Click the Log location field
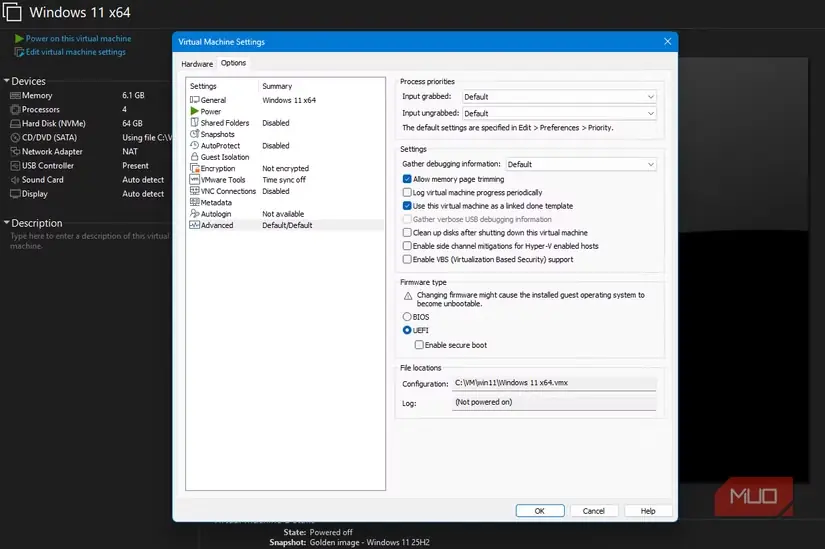The width and height of the screenshot is (825, 549). pos(554,403)
